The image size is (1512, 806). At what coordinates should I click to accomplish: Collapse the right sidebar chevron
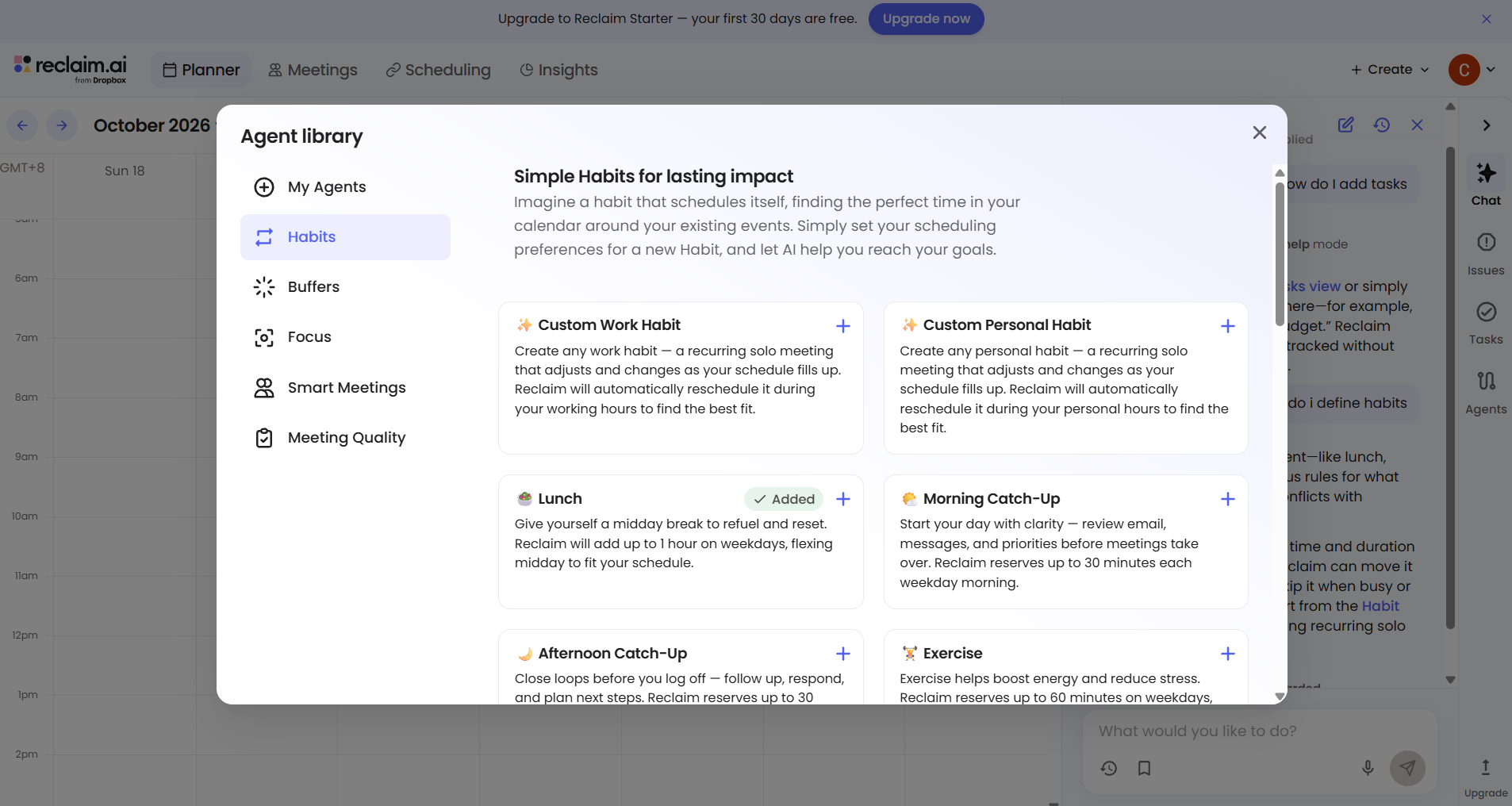tap(1487, 125)
